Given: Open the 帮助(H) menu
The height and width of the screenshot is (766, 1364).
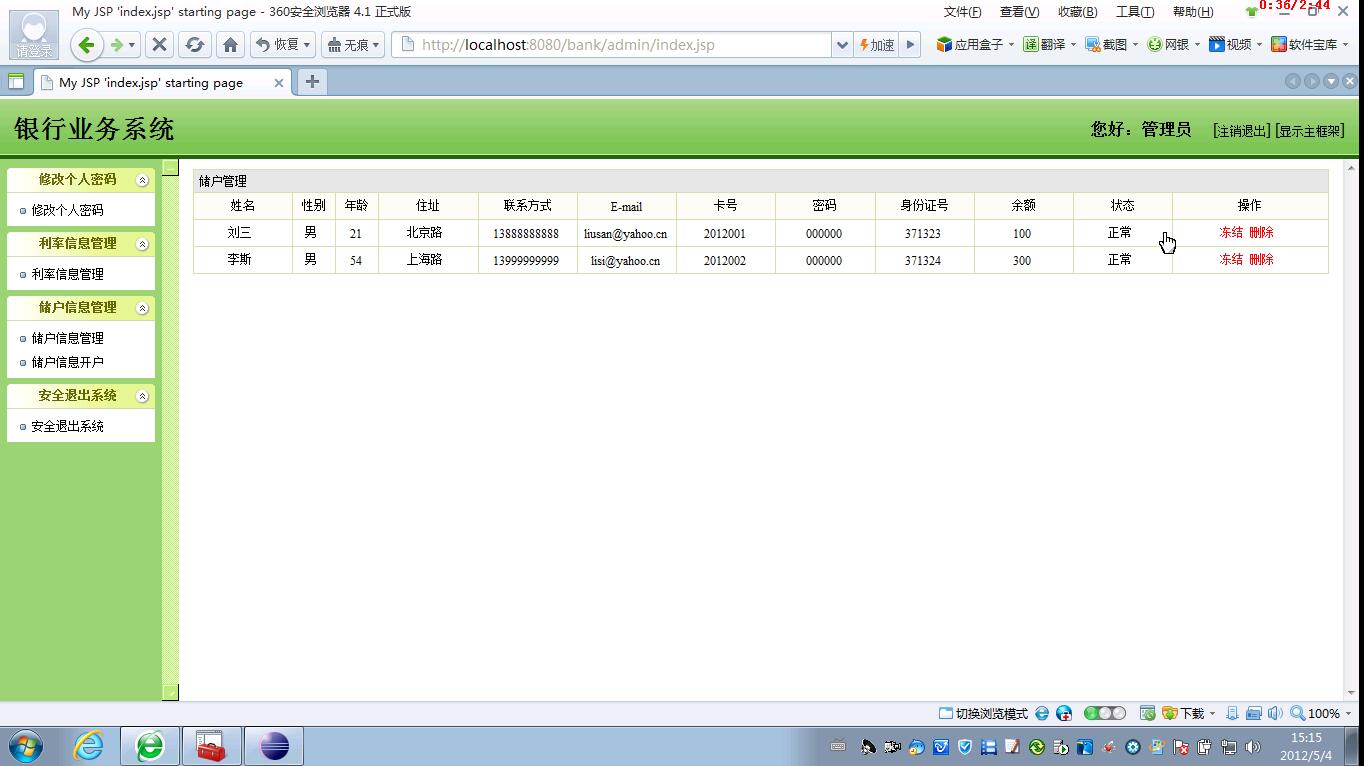Looking at the screenshot, I should (1192, 12).
